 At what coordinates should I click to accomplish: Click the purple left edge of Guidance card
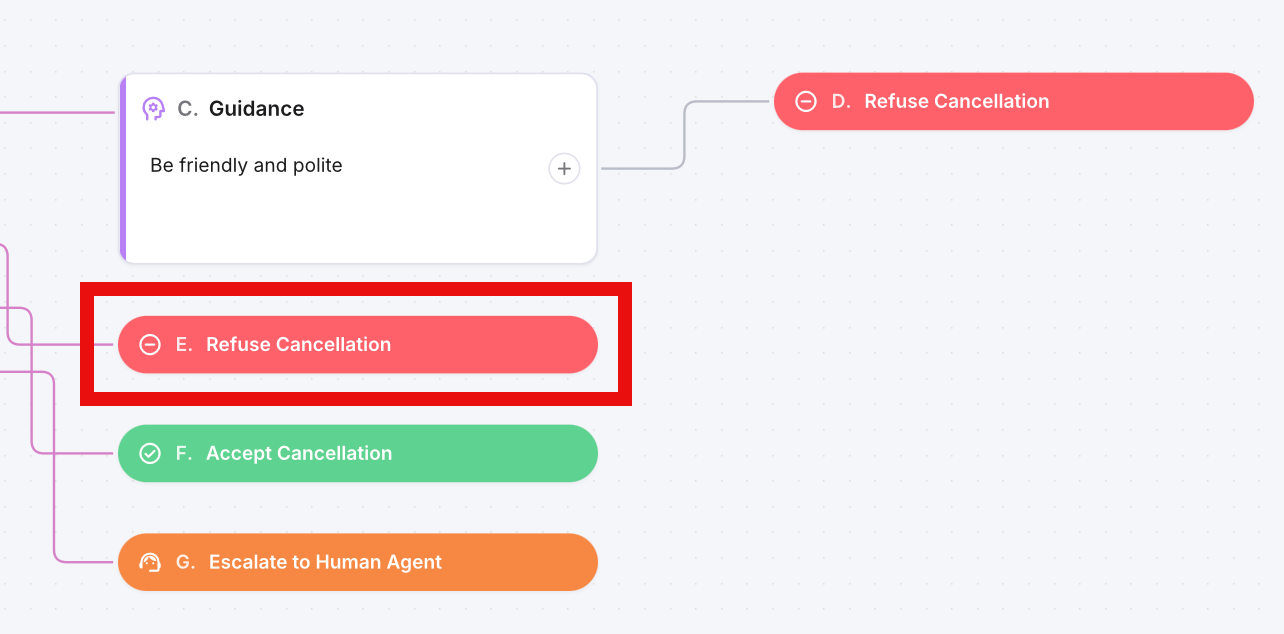coord(122,169)
